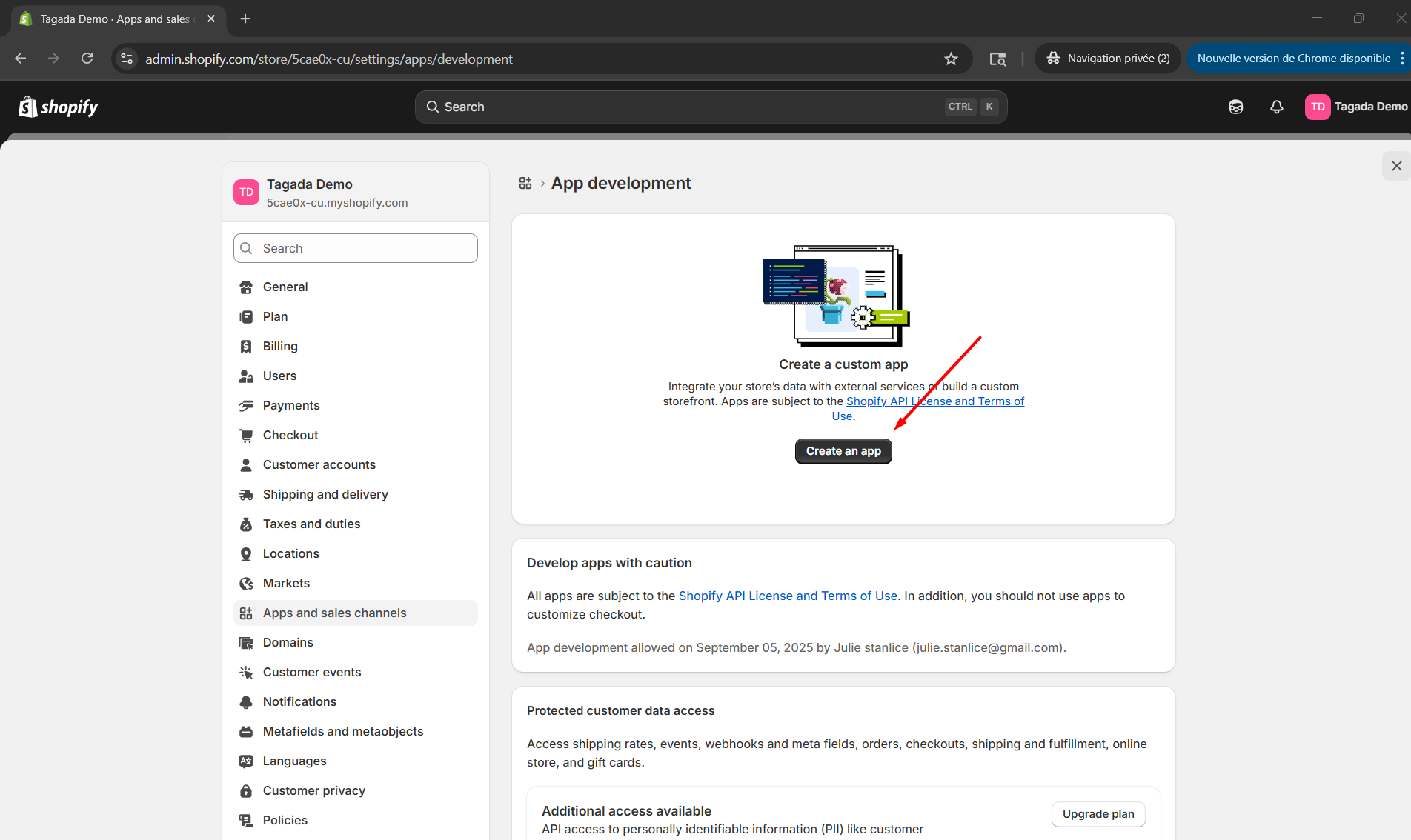Reload the browser page

[87, 59]
